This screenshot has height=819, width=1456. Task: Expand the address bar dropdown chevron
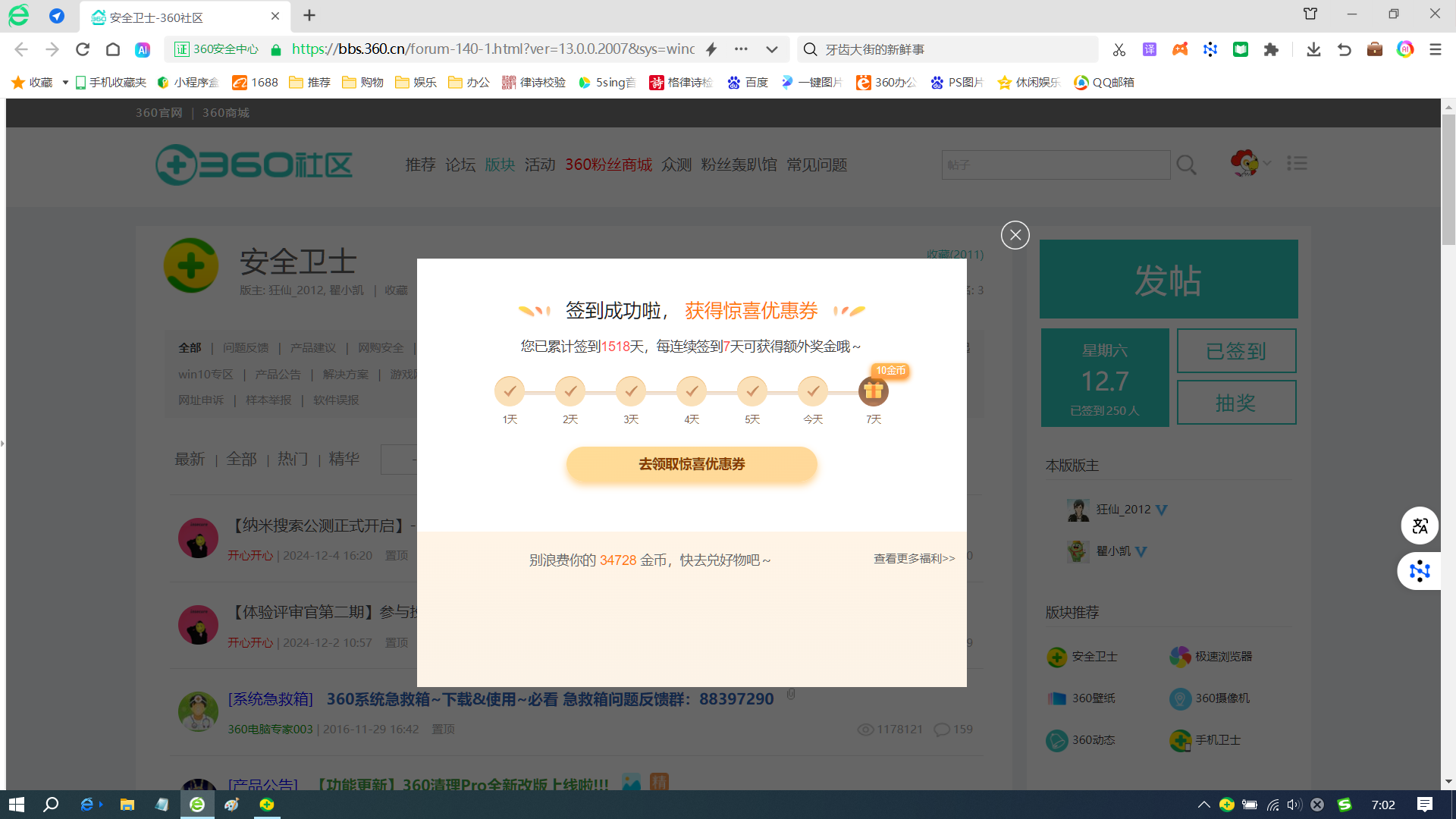[772, 49]
